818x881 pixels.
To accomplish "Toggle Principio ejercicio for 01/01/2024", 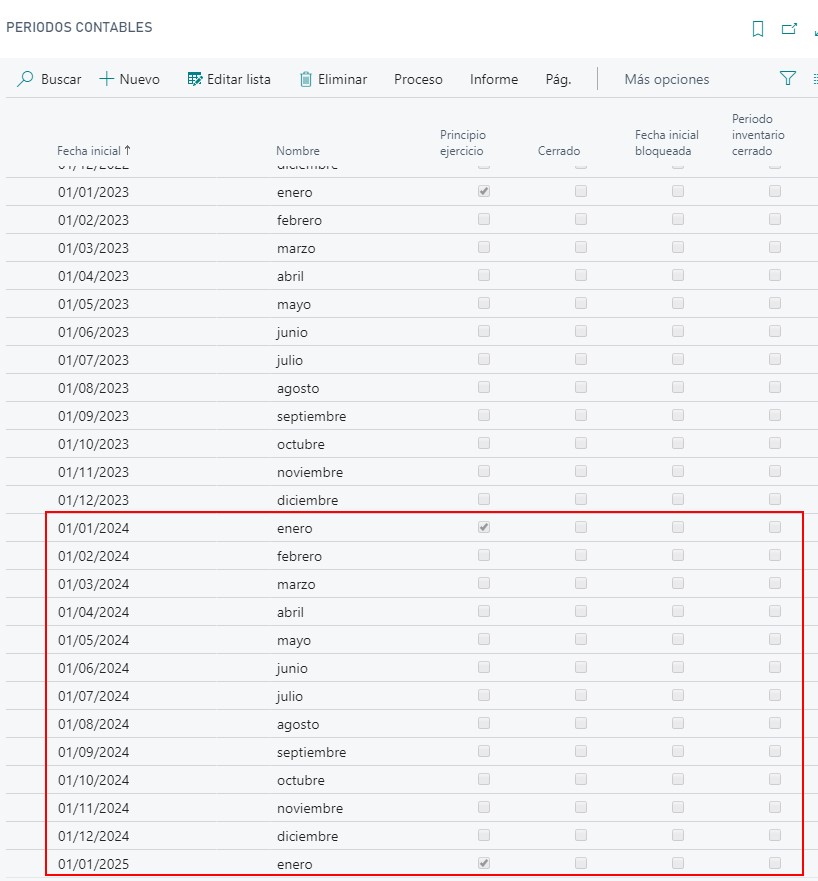I will pos(484,527).
